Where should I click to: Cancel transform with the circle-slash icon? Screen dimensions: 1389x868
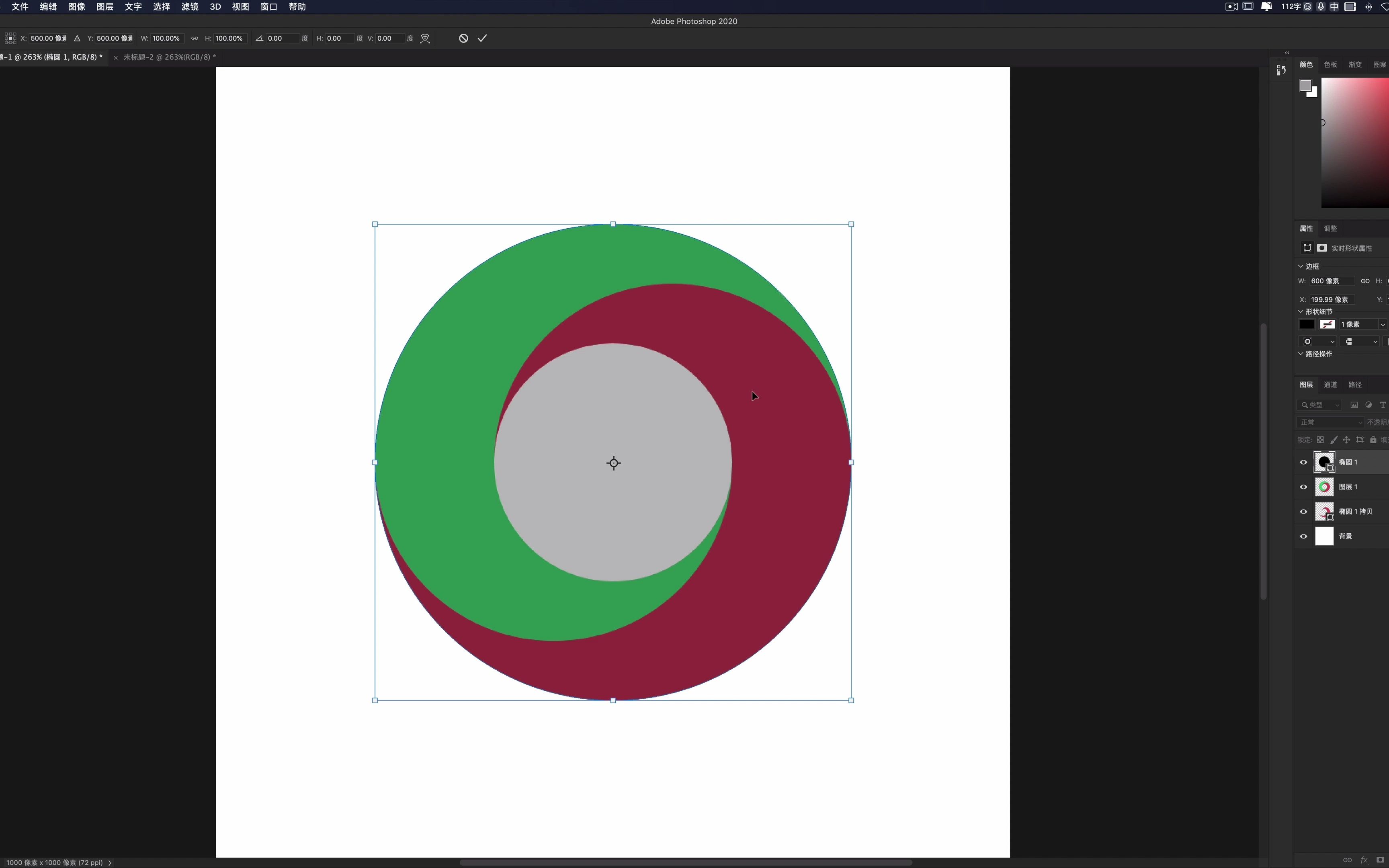pyautogui.click(x=463, y=39)
